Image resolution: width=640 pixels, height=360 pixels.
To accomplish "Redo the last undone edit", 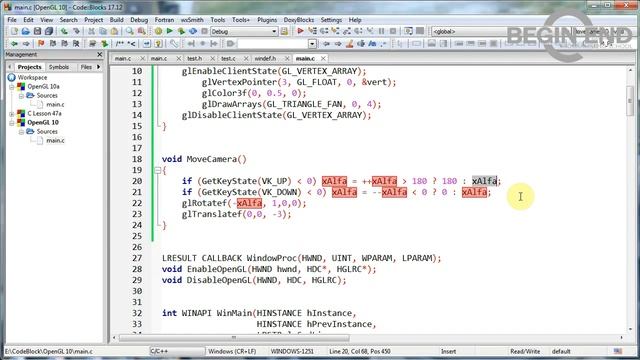I will pyautogui.click(x=76, y=31).
